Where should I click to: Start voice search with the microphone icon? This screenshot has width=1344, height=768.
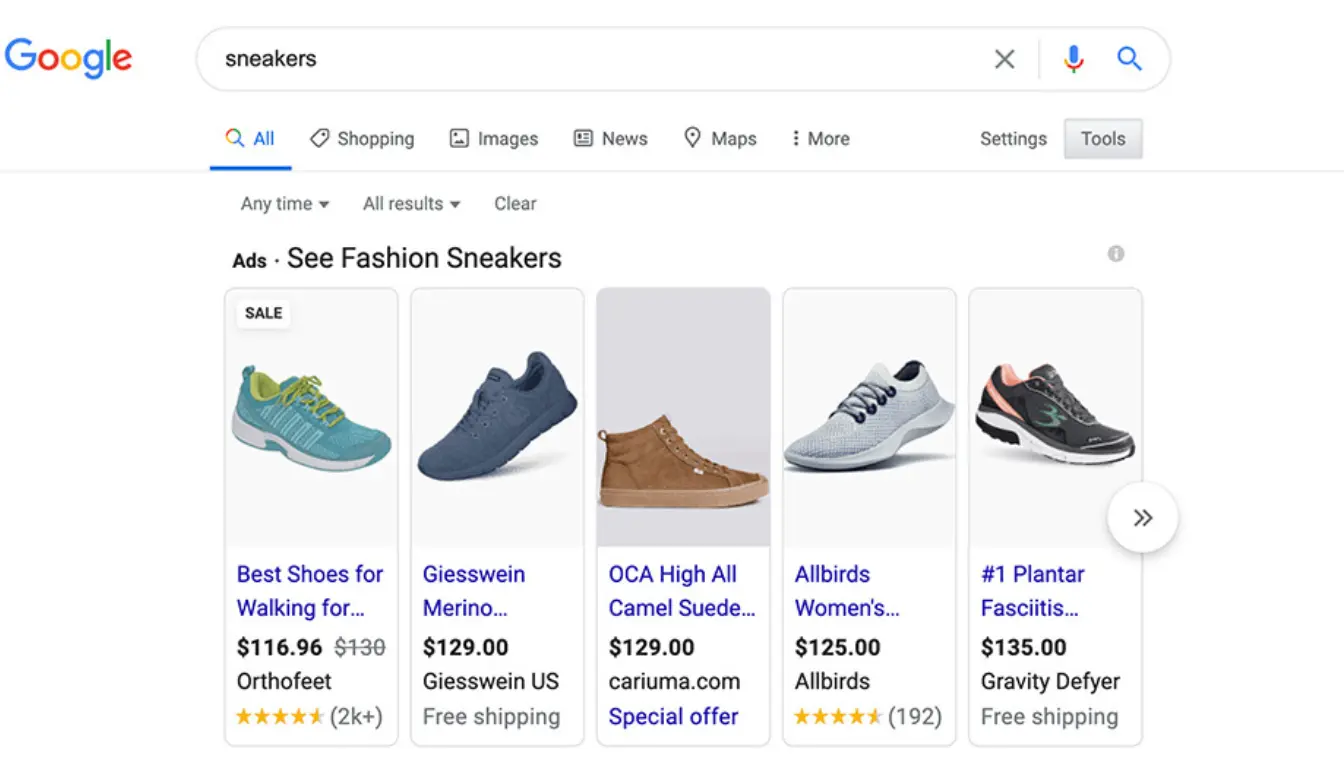coord(1074,59)
